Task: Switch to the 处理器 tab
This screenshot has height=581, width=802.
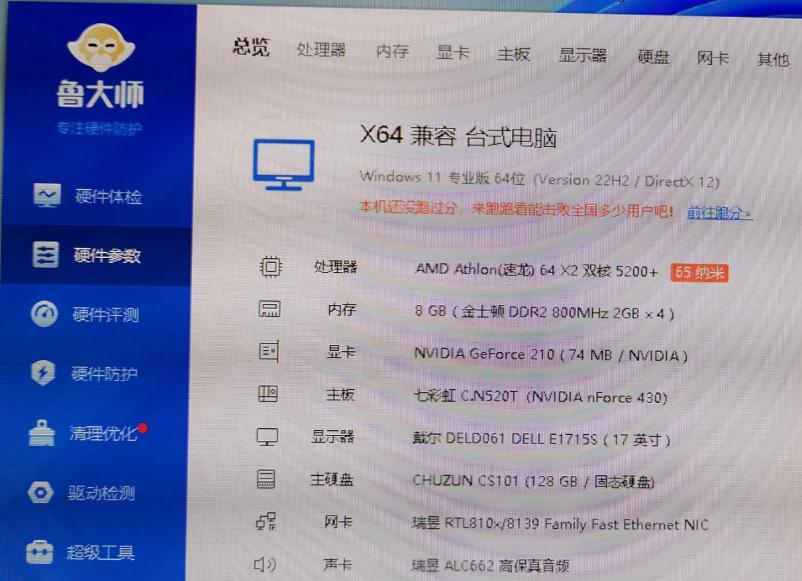Action: [x=323, y=54]
